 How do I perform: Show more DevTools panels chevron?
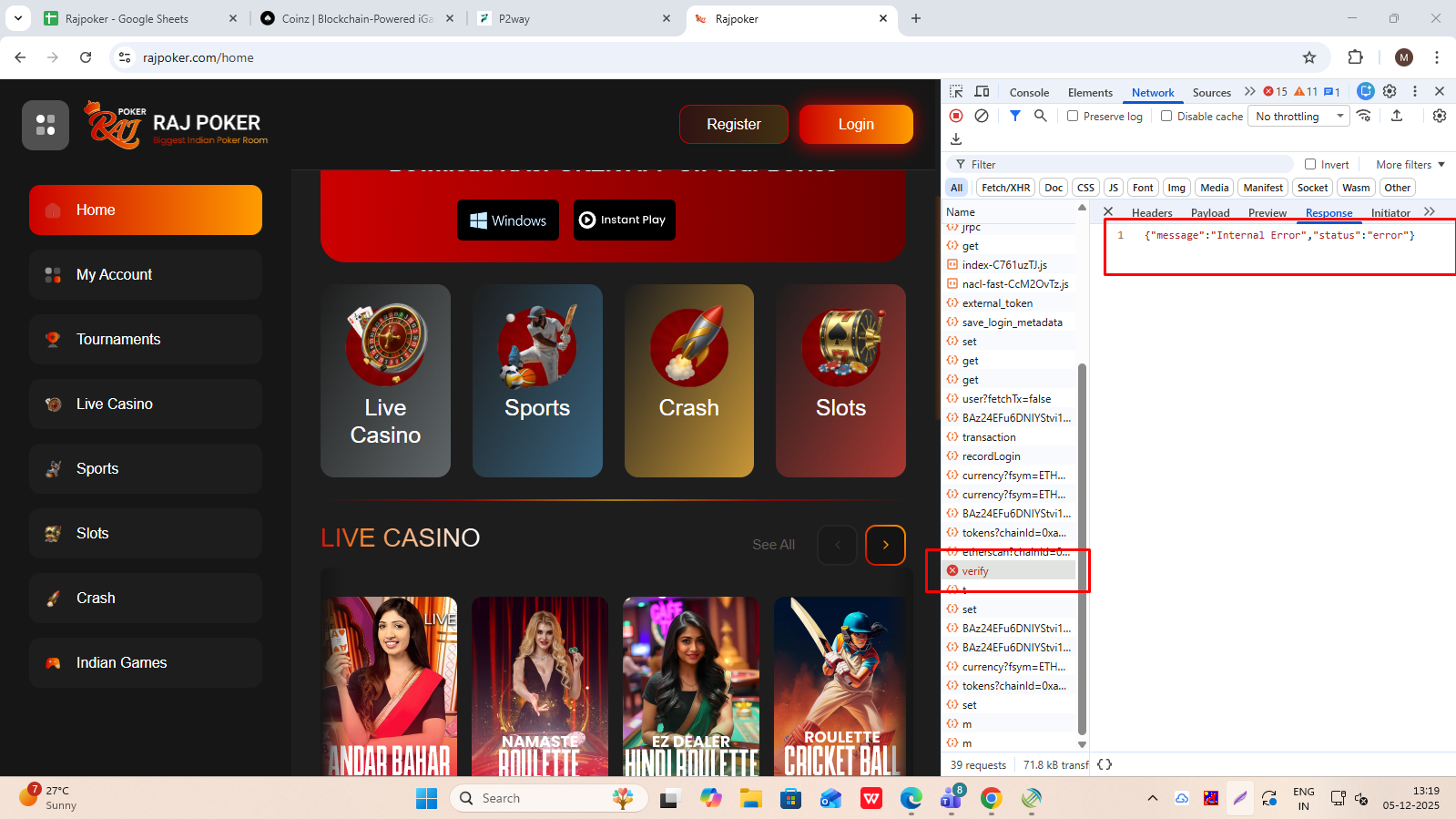coord(1250,92)
